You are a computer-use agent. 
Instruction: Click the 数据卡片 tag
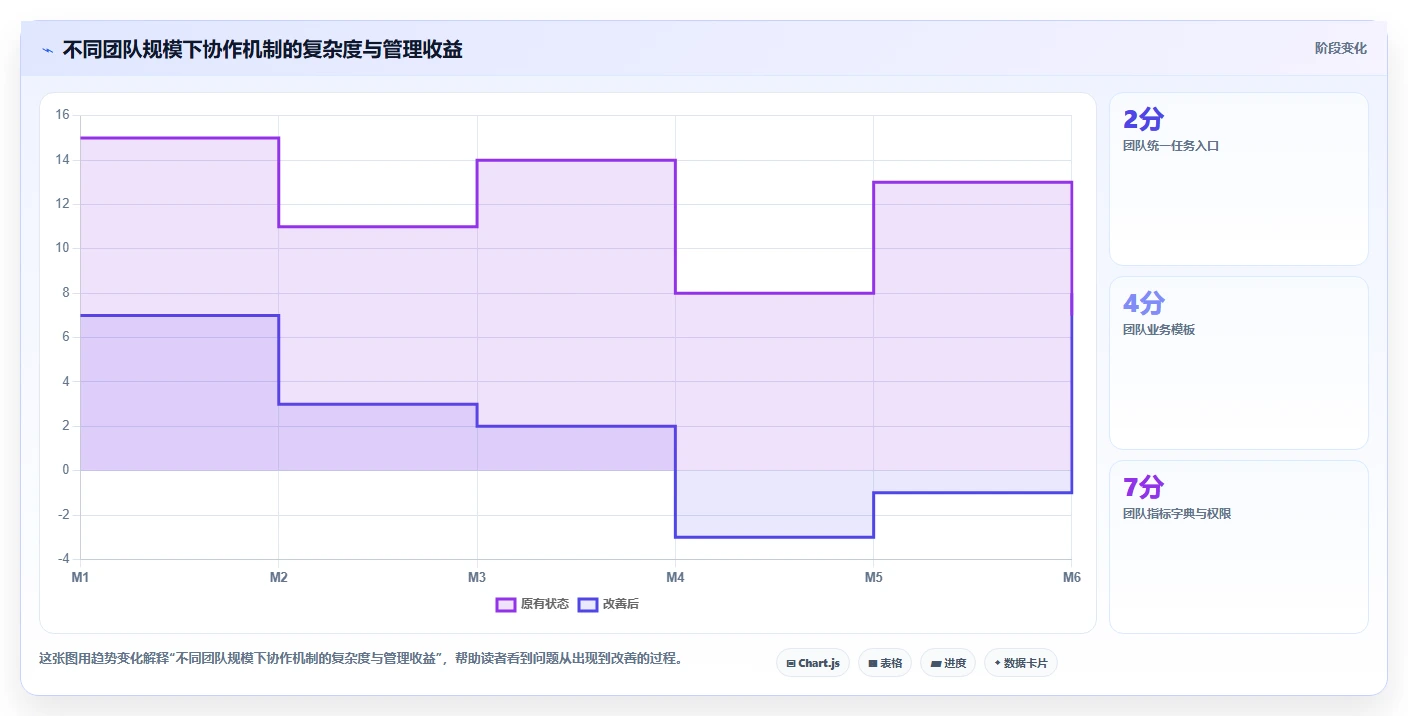pos(1021,663)
